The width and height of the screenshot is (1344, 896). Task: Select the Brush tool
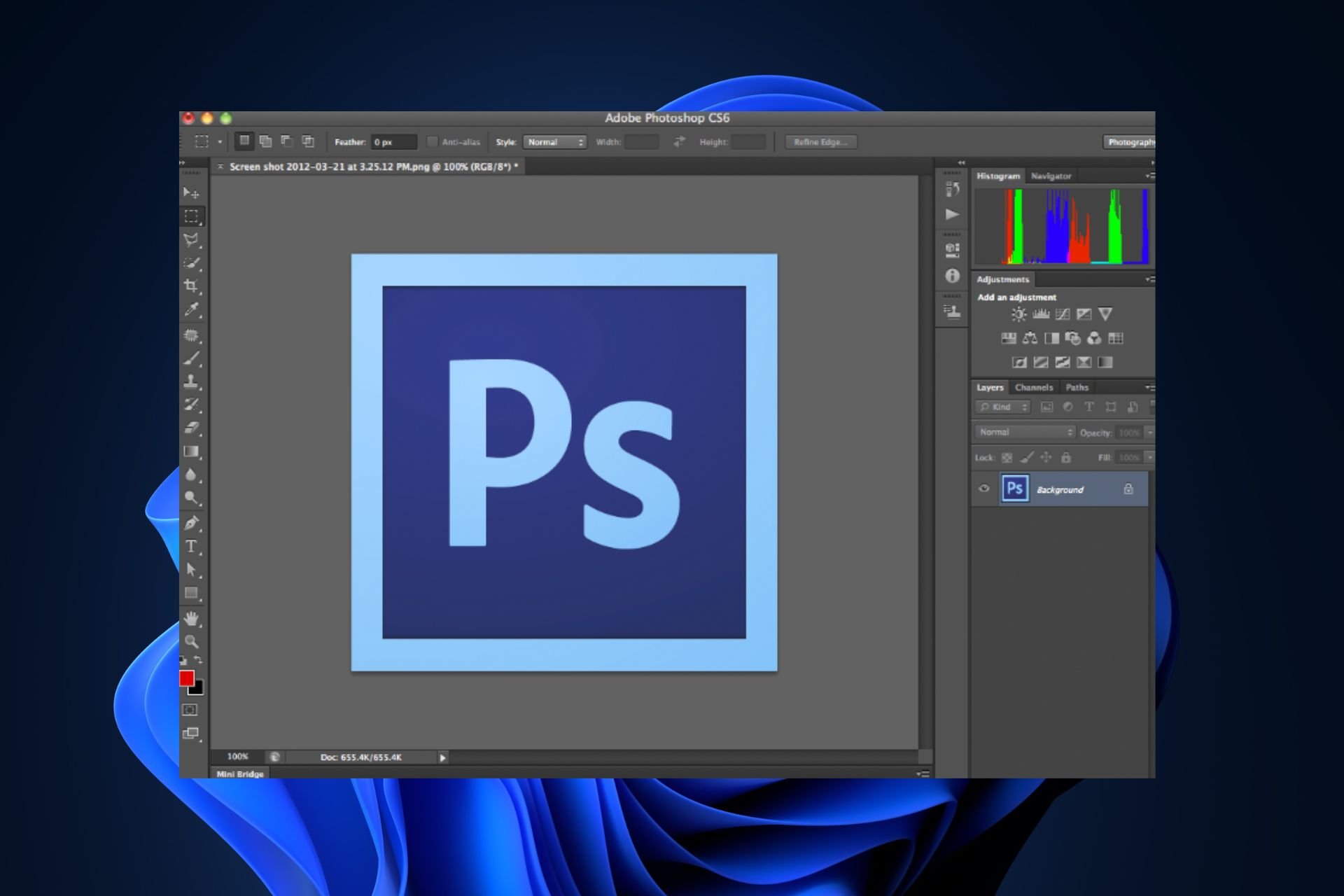[191, 359]
